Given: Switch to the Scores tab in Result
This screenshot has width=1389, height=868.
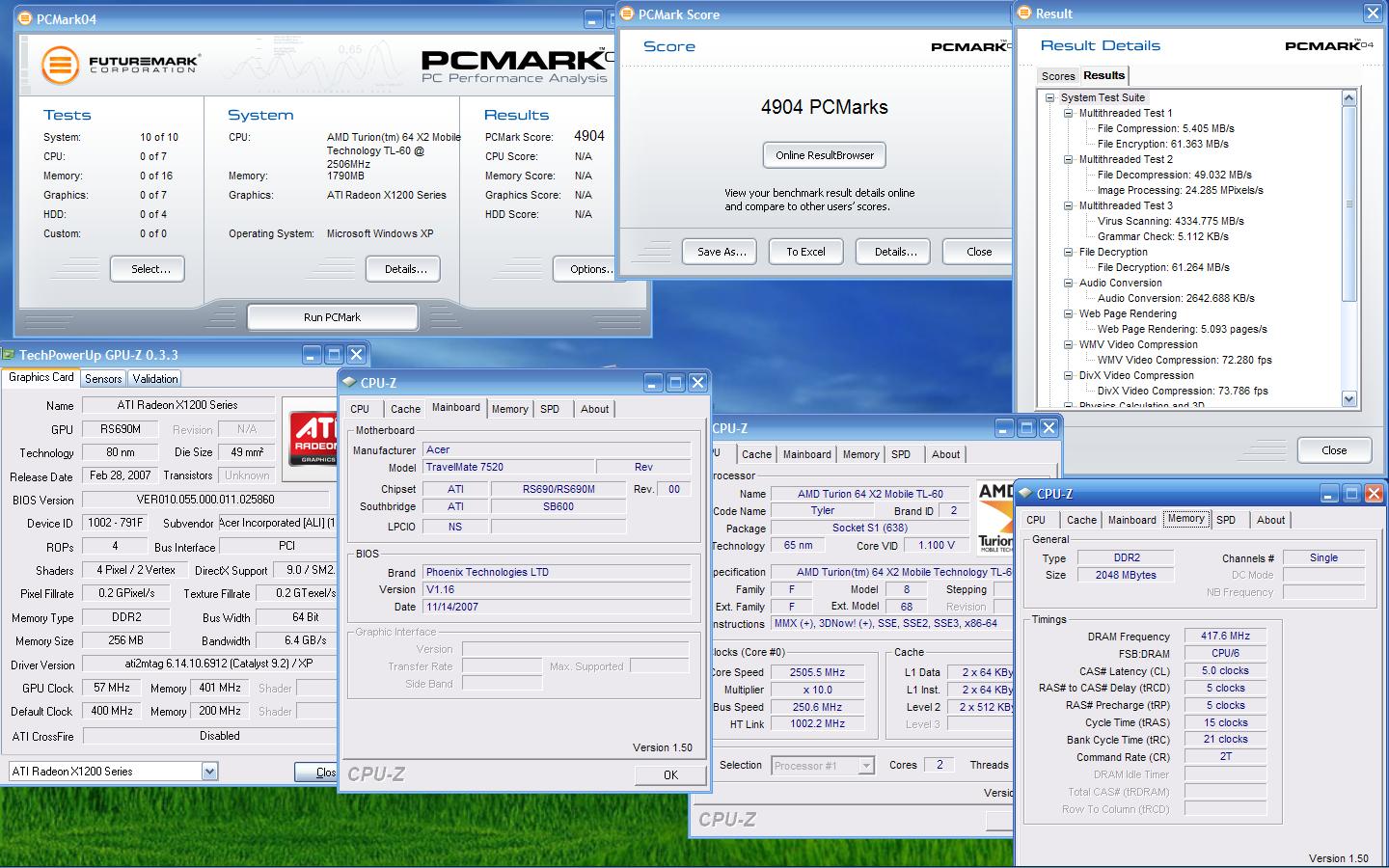Looking at the screenshot, I should pyautogui.click(x=1058, y=76).
